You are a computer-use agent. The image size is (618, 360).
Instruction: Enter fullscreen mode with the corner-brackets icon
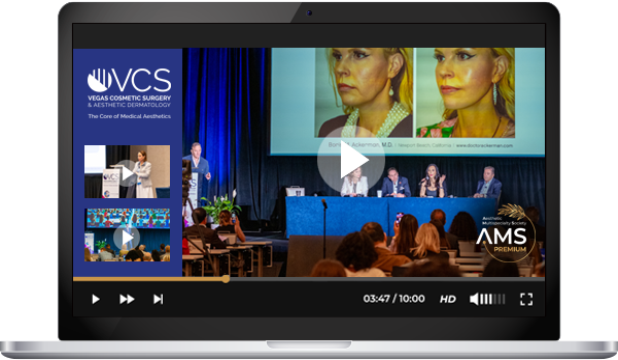pyautogui.click(x=527, y=299)
